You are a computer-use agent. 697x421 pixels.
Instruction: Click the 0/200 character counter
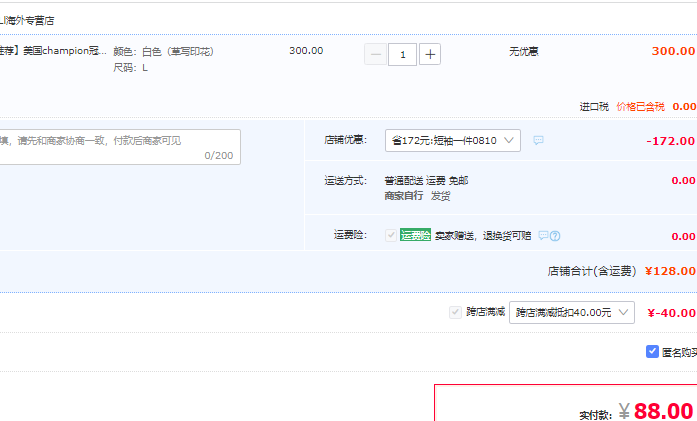(219, 156)
